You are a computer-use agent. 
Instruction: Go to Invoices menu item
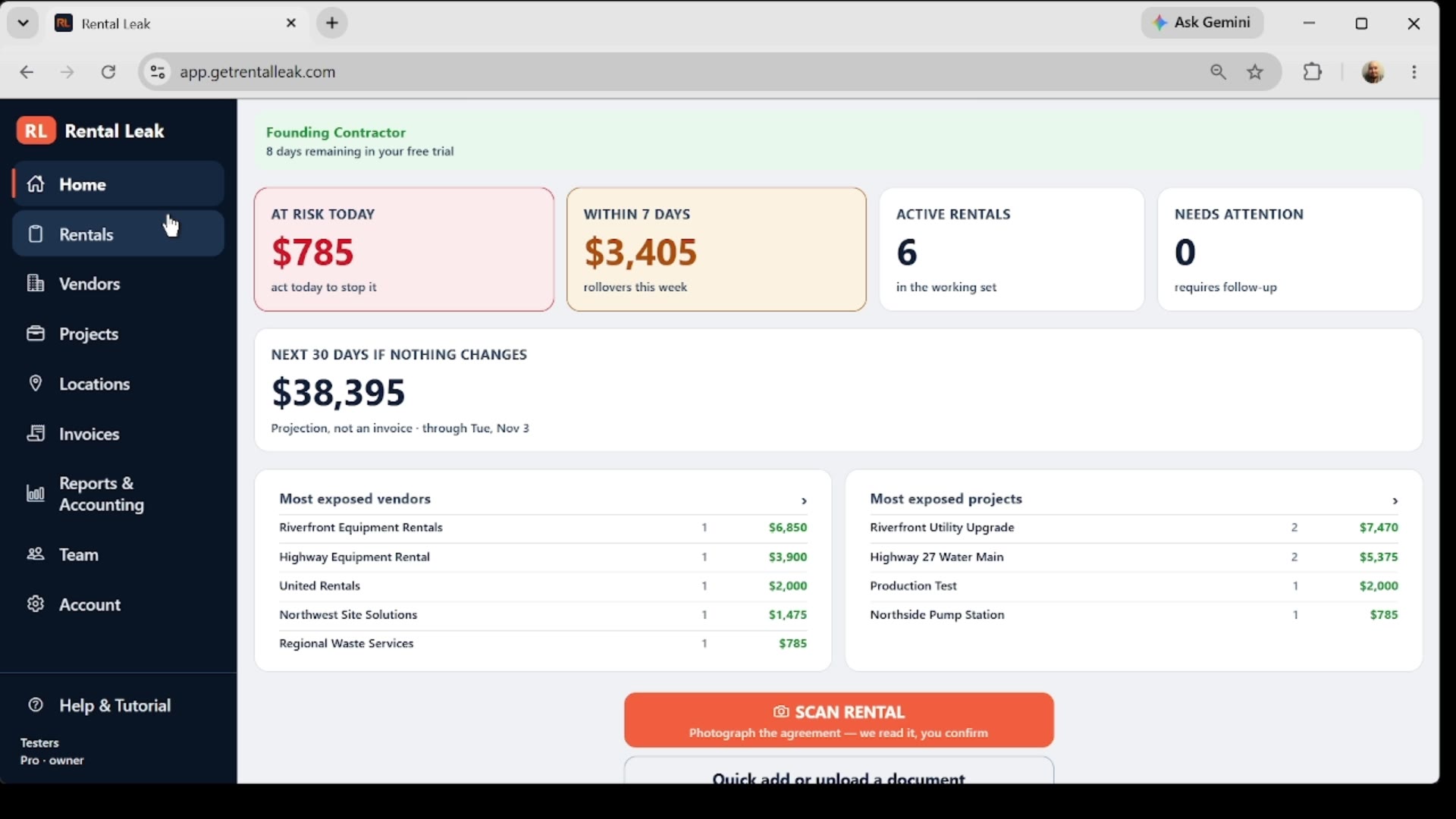pos(118,434)
